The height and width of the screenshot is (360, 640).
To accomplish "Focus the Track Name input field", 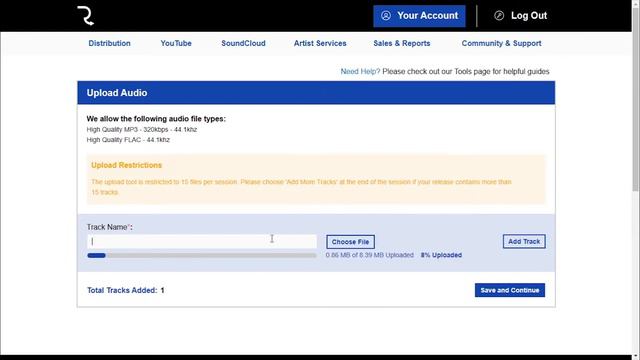I will [x=202, y=241].
